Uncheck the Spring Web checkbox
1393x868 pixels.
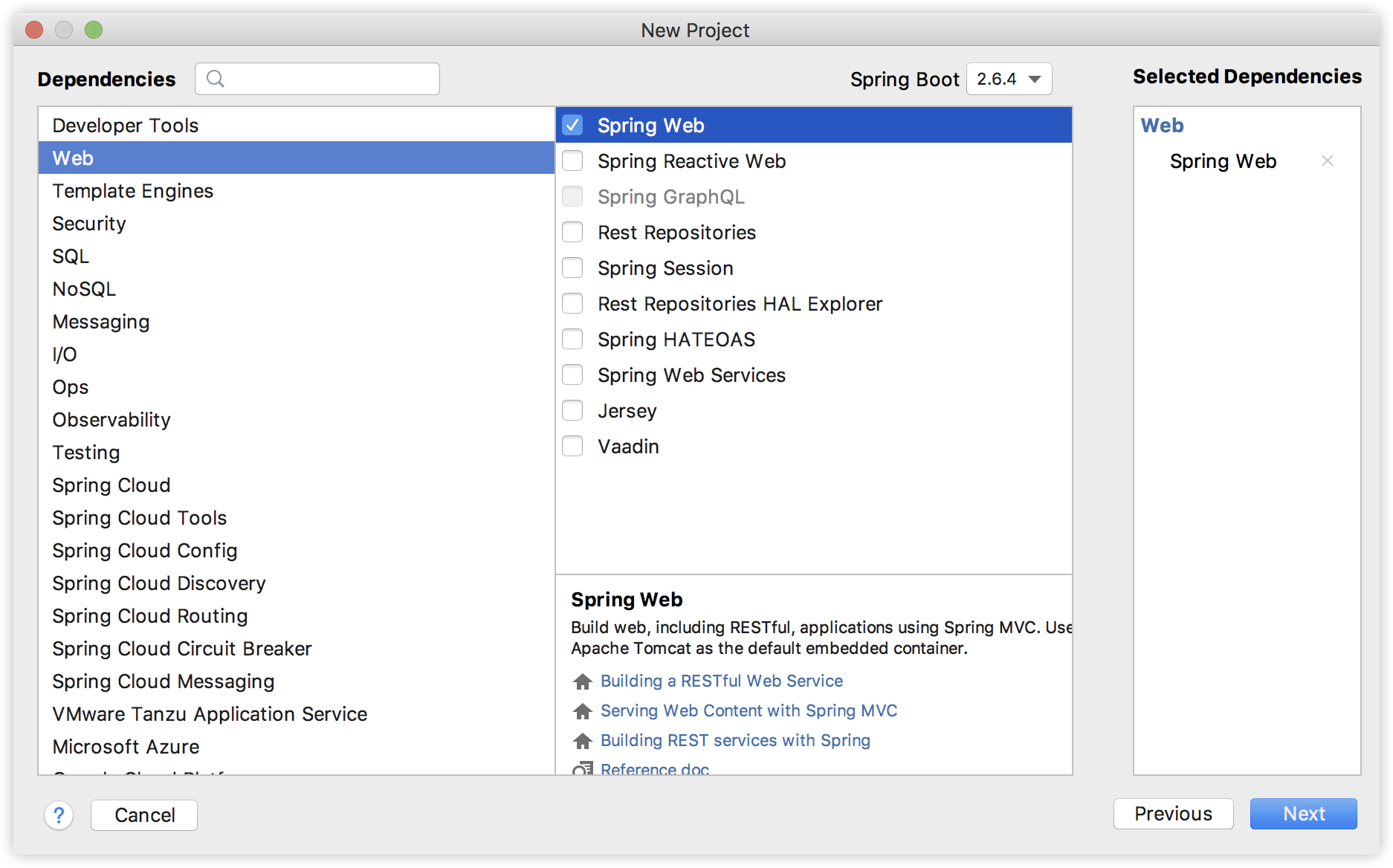tap(572, 126)
